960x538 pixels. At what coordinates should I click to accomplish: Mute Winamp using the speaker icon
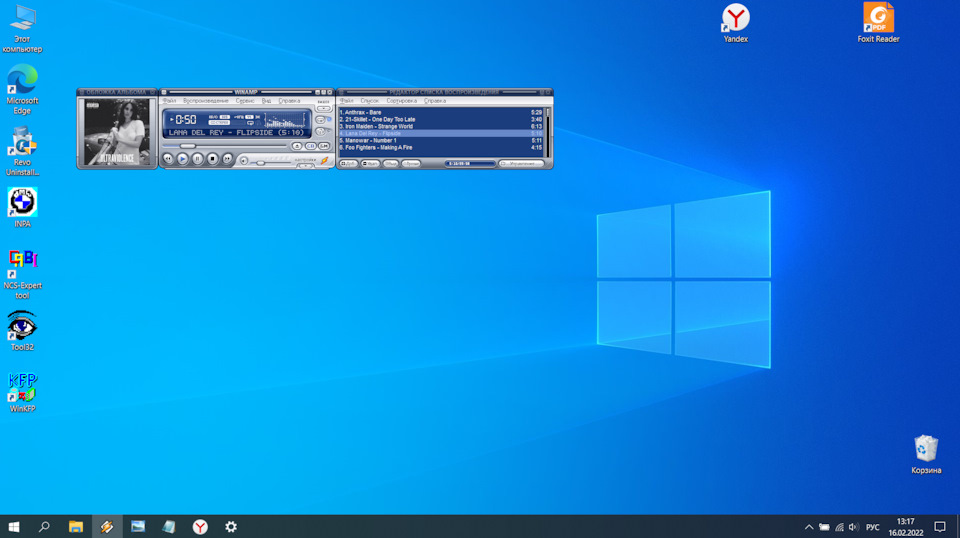(x=244, y=161)
